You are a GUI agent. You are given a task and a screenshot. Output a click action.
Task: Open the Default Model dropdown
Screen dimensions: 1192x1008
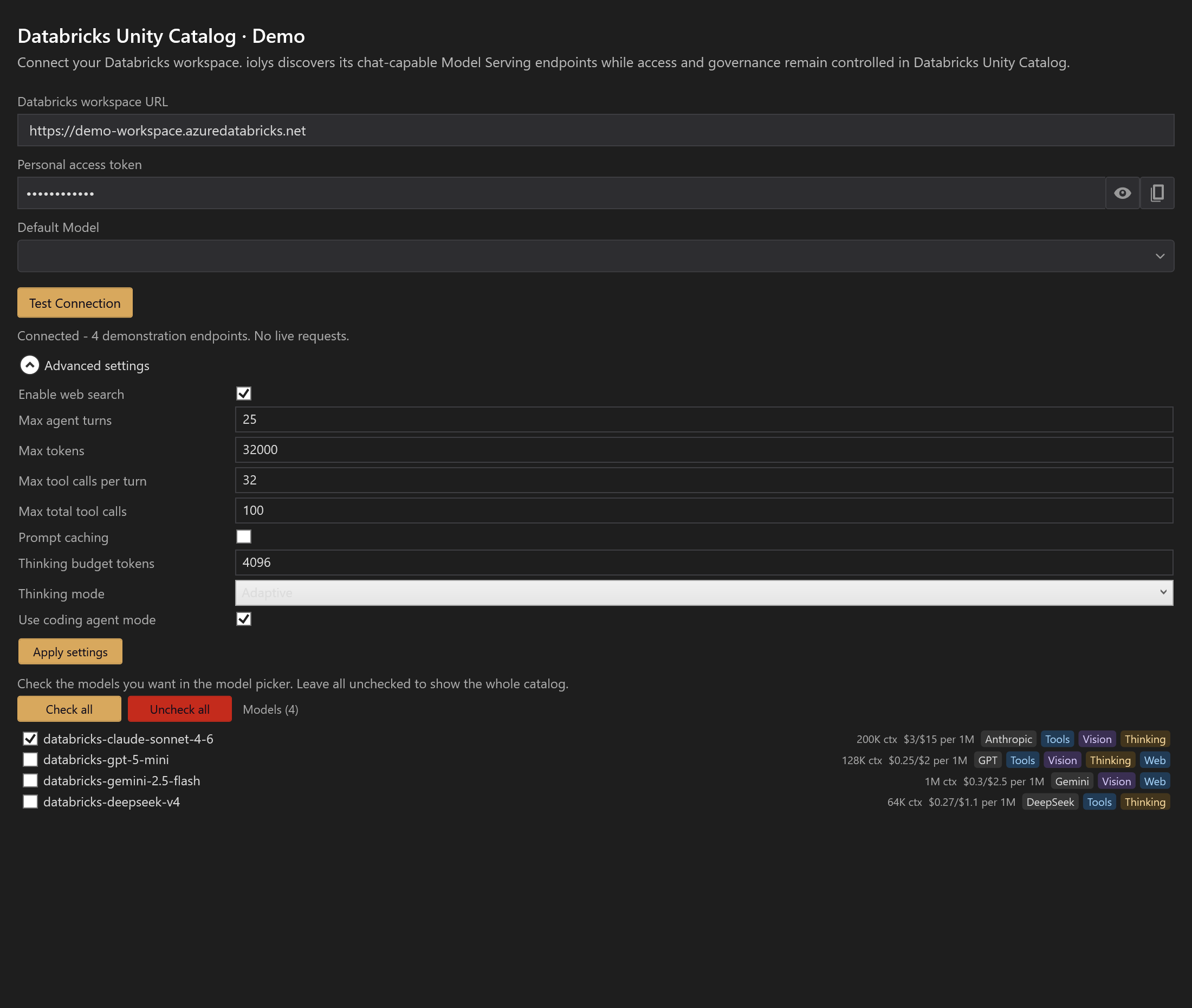[x=595, y=256]
